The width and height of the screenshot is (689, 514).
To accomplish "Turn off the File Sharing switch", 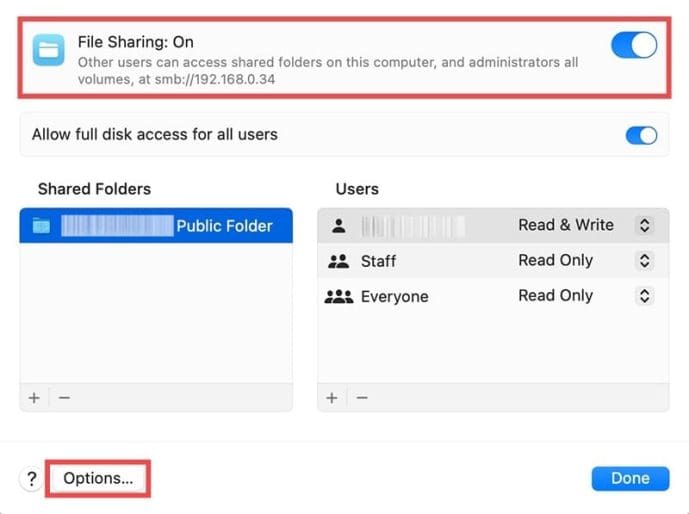I will (634, 45).
